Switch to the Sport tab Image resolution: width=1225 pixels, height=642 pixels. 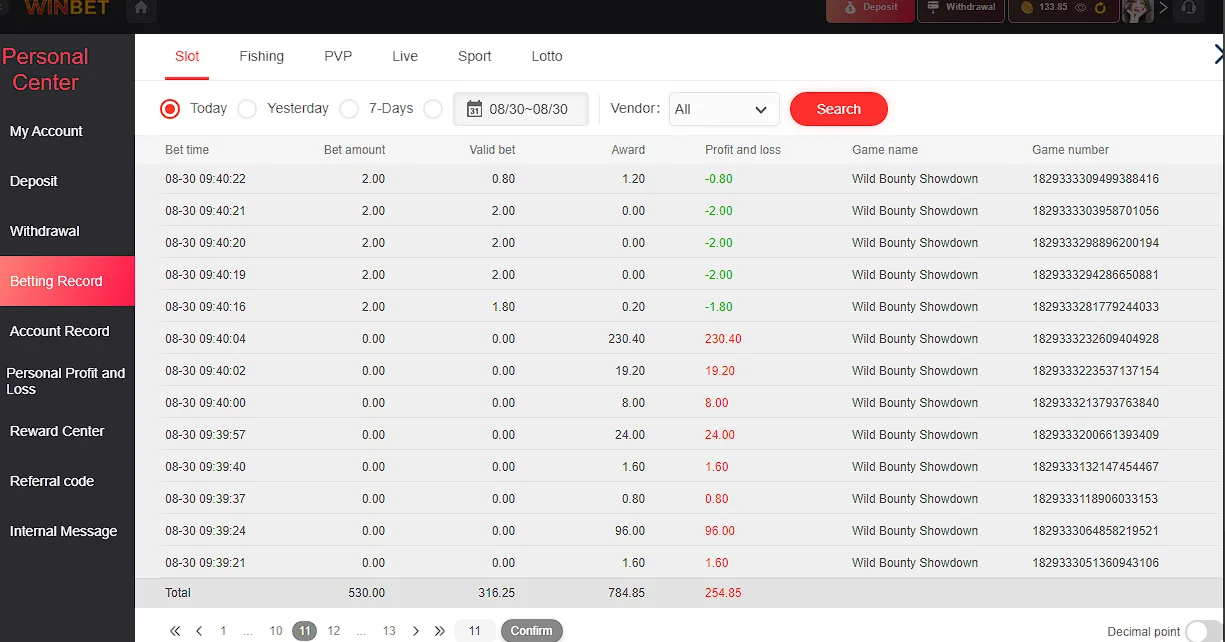coord(474,56)
